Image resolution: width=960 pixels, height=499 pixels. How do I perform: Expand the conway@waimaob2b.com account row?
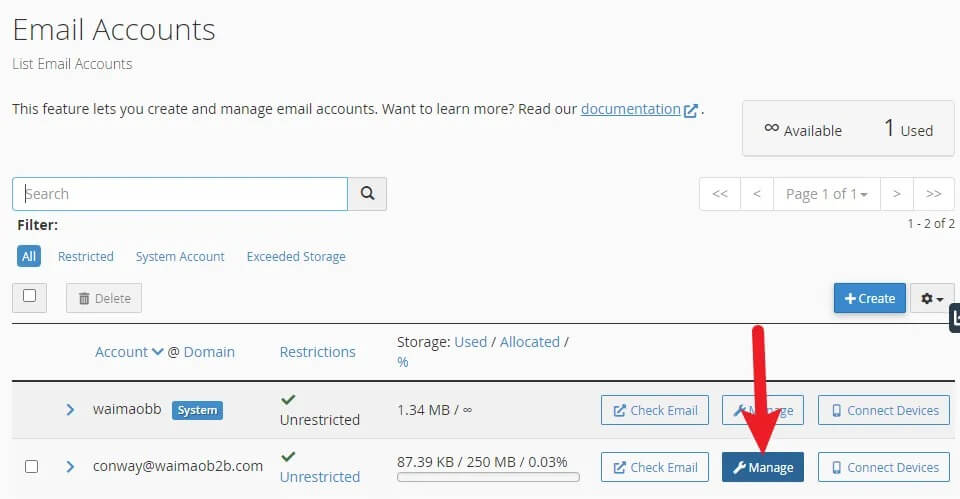click(70, 466)
